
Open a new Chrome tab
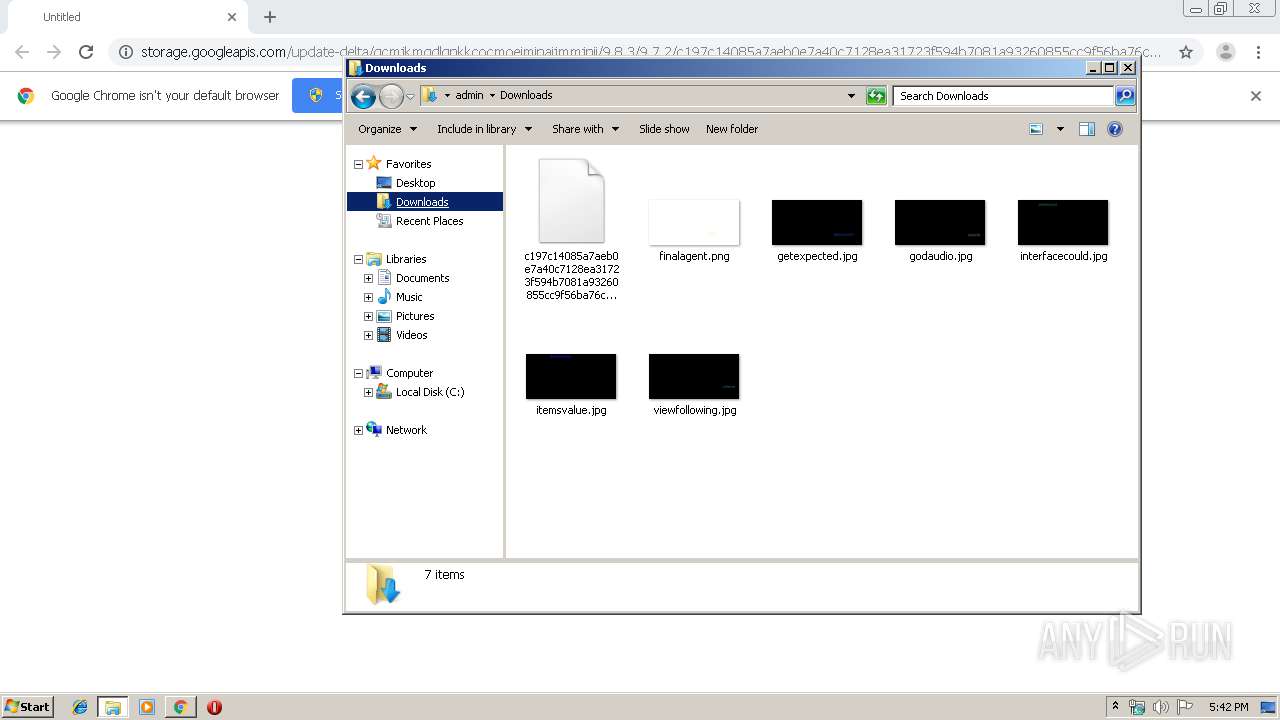tap(270, 17)
